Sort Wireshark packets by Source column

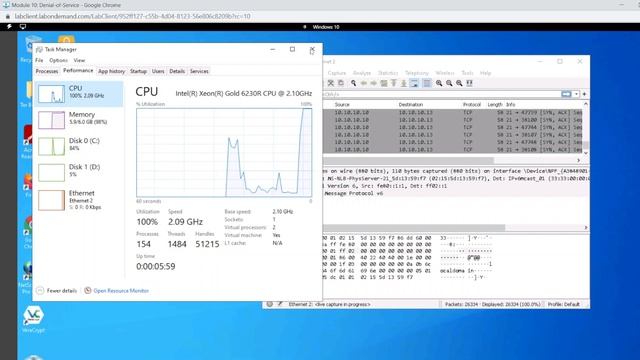coord(342,105)
